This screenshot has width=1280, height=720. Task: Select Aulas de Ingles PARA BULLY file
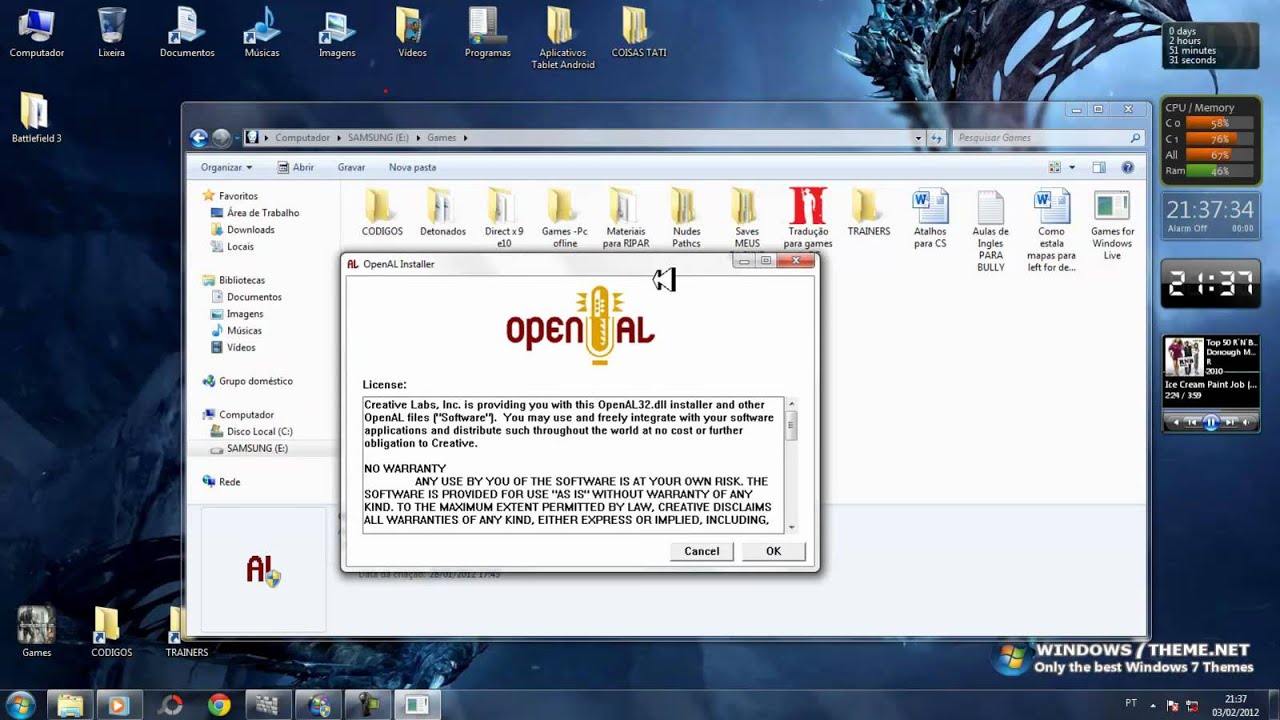click(x=991, y=230)
